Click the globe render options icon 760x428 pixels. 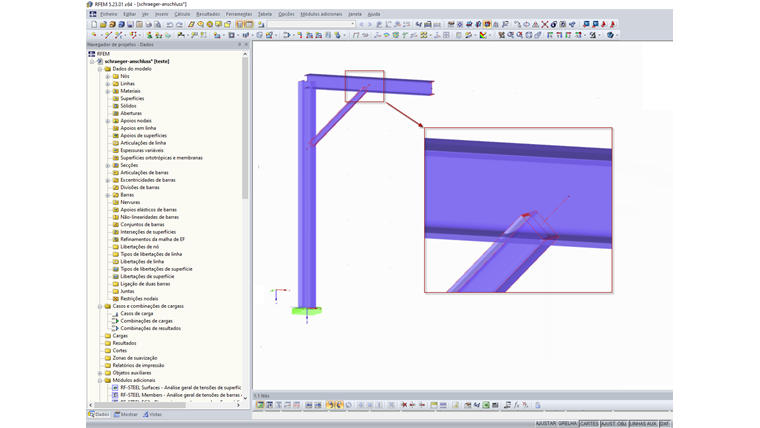(610, 35)
